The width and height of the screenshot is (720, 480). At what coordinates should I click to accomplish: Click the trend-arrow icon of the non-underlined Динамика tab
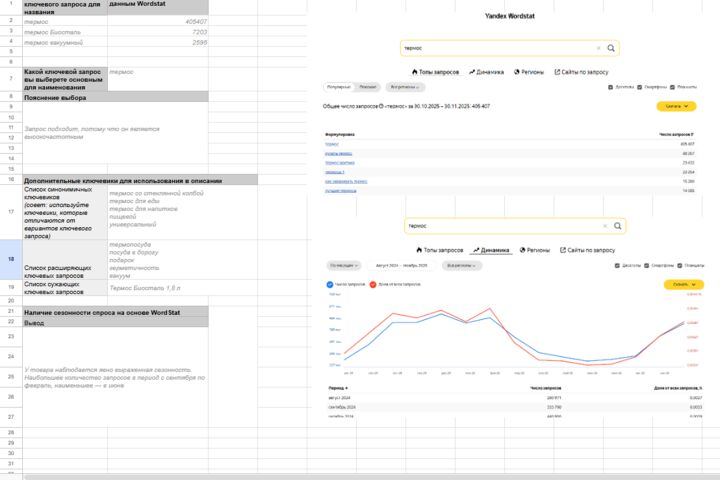click(472, 72)
